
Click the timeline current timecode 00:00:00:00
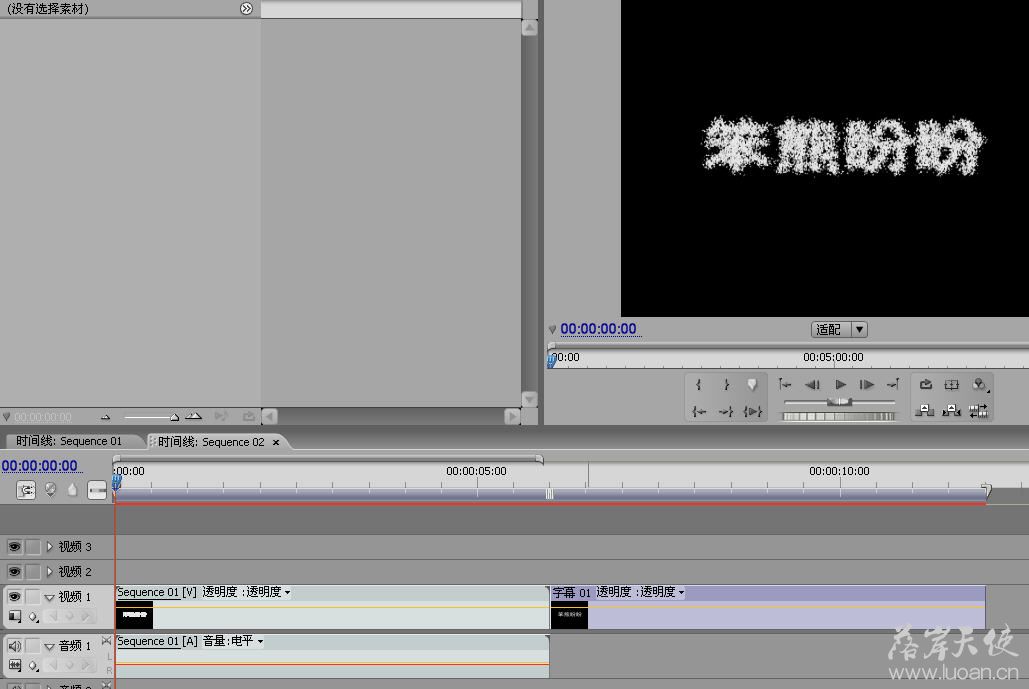pyautogui.click(x=39, y=465)
